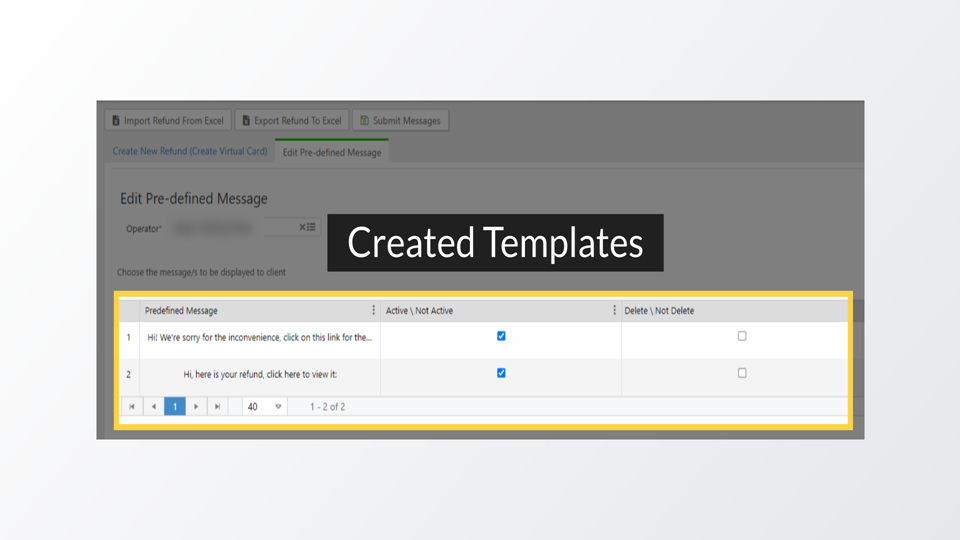Viewport: 960px width, 540px height.
Task: Select the message 'Hi! We're sorry for the inconvenience...'
Action: point(260,337)
